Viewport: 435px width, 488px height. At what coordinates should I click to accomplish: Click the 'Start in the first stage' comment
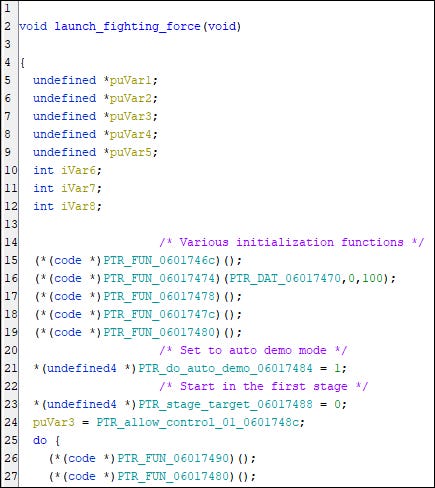click(264, 386)
